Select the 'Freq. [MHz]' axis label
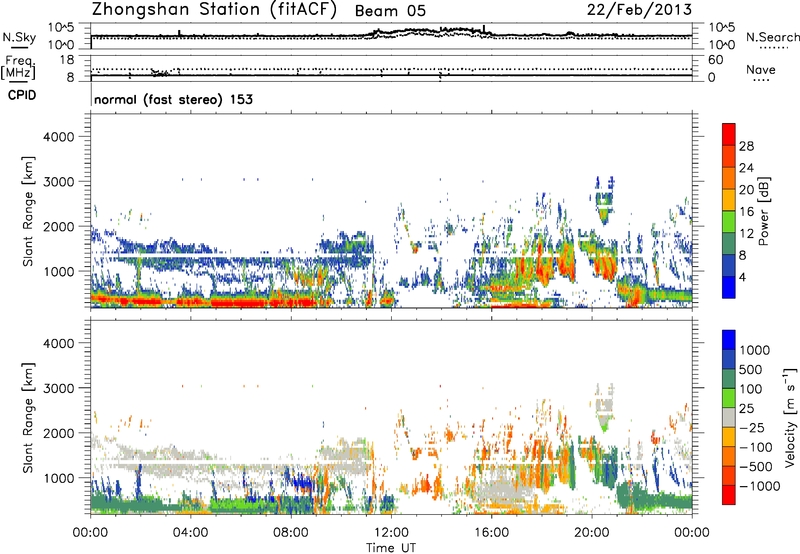Screen dimensions: 800x554 coord(19,67)
